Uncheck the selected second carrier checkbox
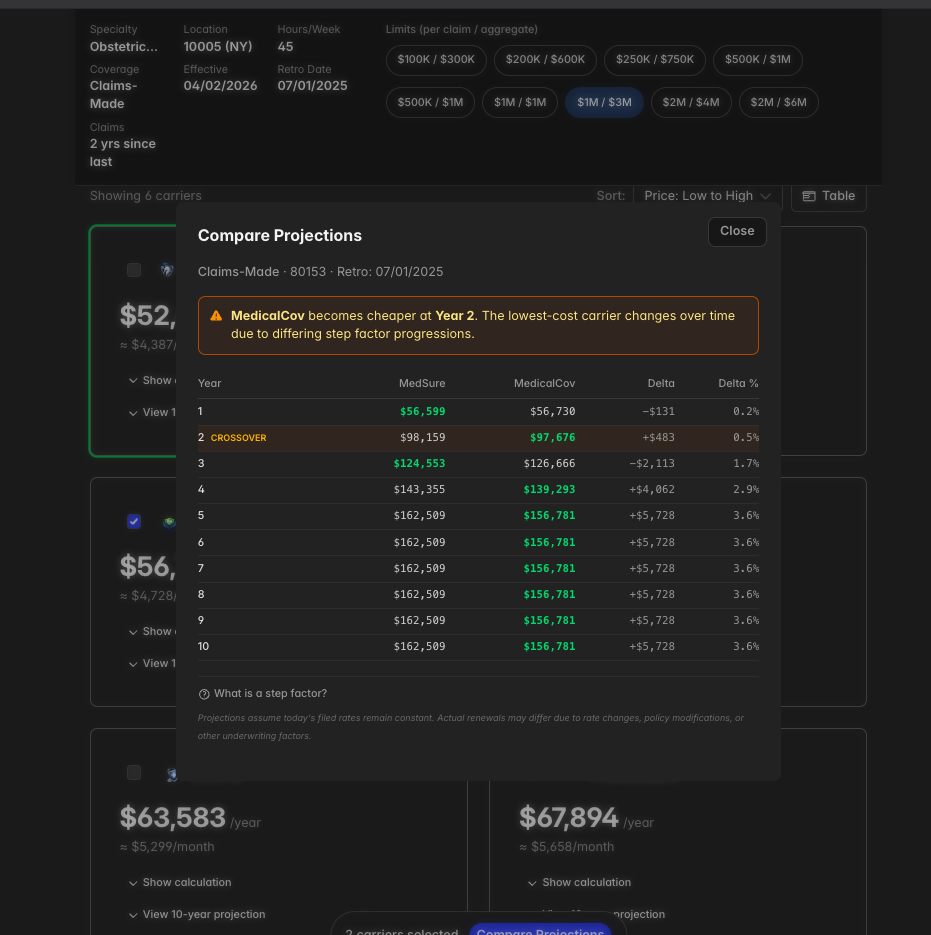 click(134, 521)
